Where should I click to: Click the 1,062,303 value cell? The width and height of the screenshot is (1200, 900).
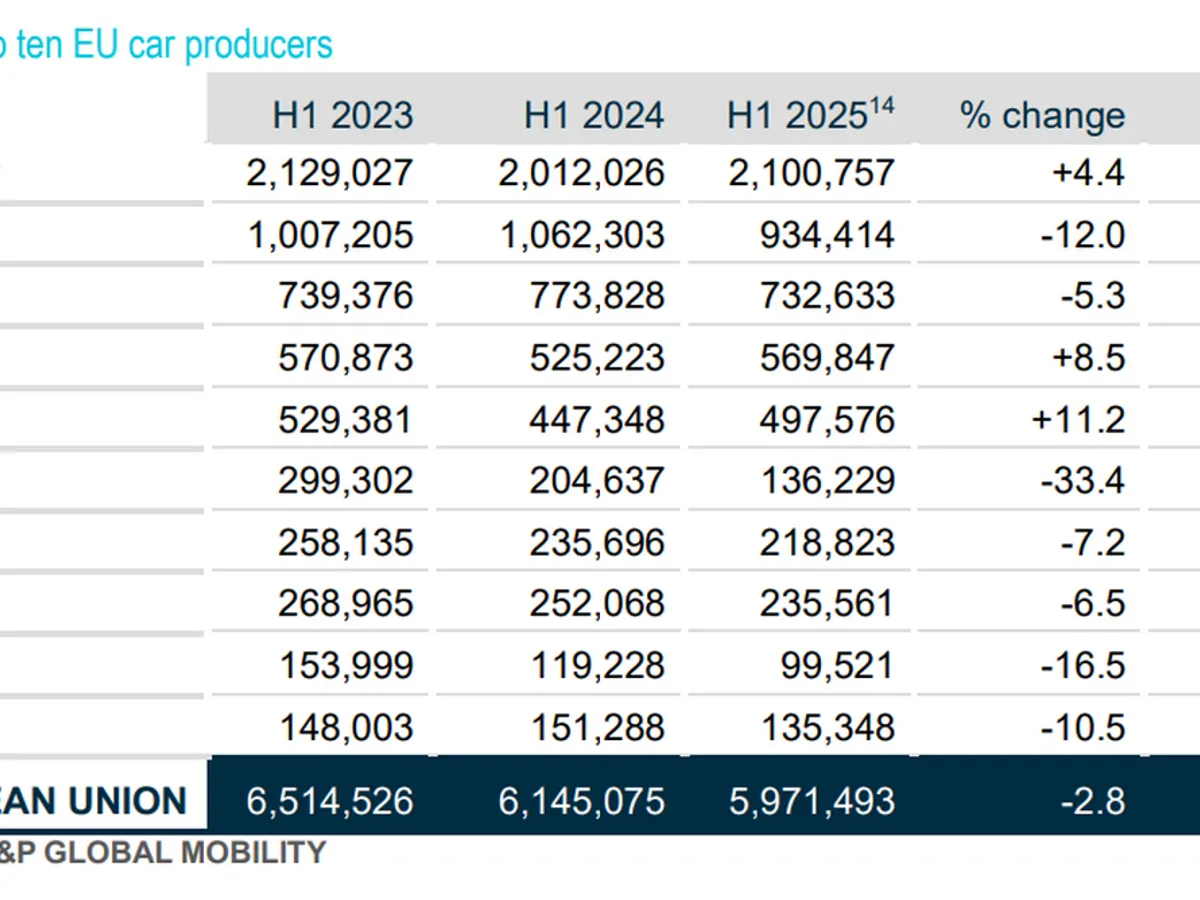(581, 235)
